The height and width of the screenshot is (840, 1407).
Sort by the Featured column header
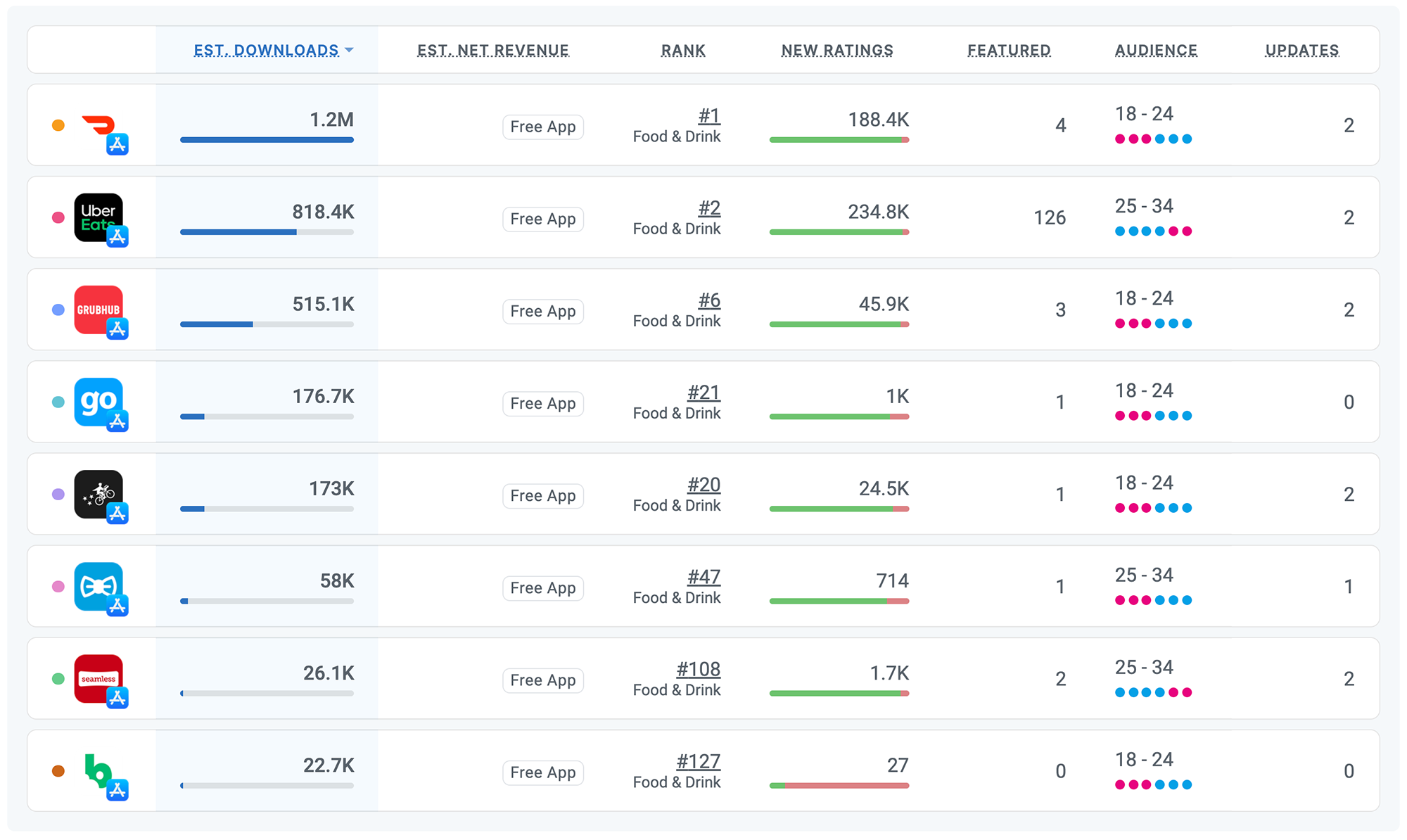click(1009, 51)
